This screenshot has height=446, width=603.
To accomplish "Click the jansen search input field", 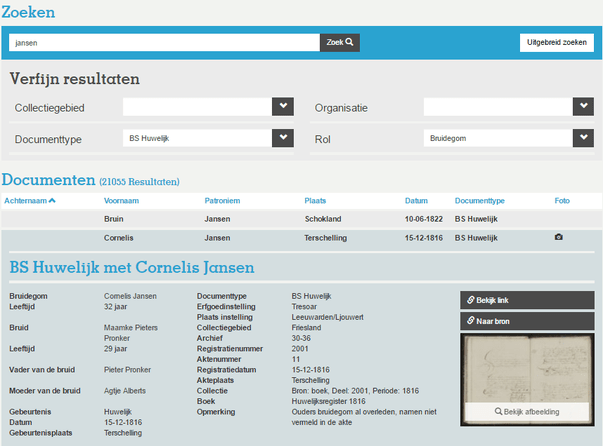I will tap(165, 43).
